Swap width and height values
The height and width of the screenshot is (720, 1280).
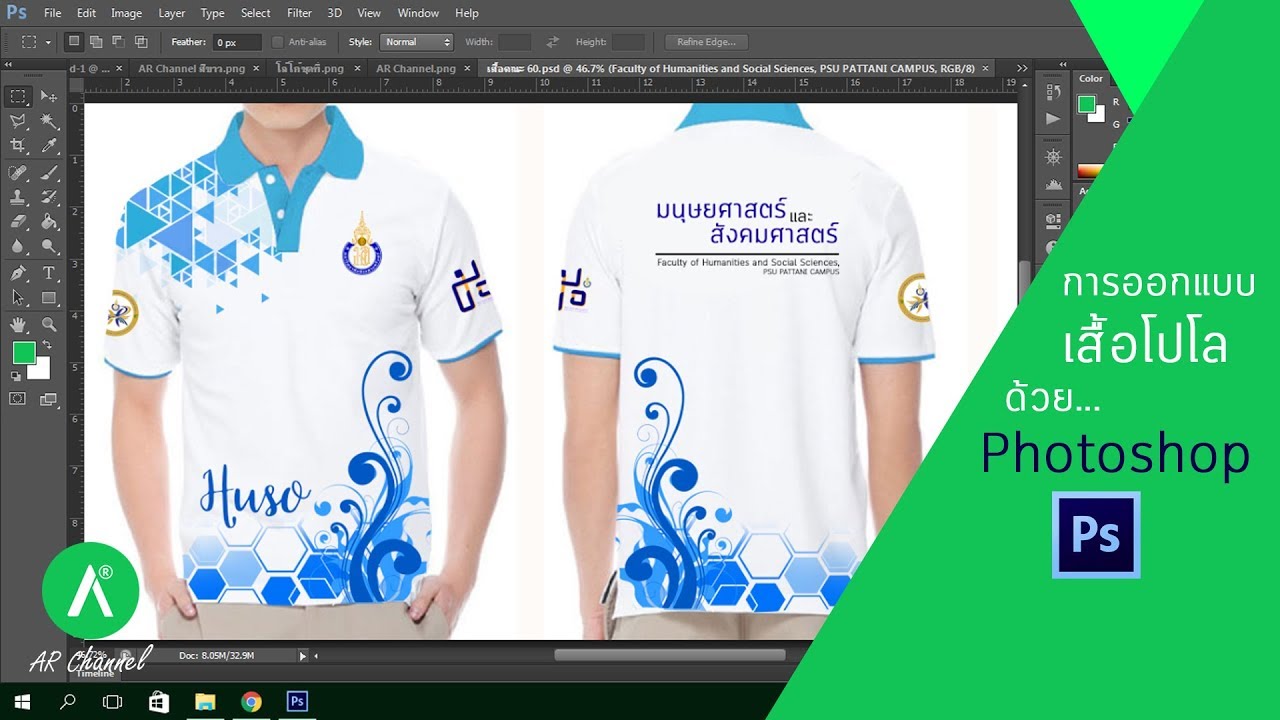point(552,42)
